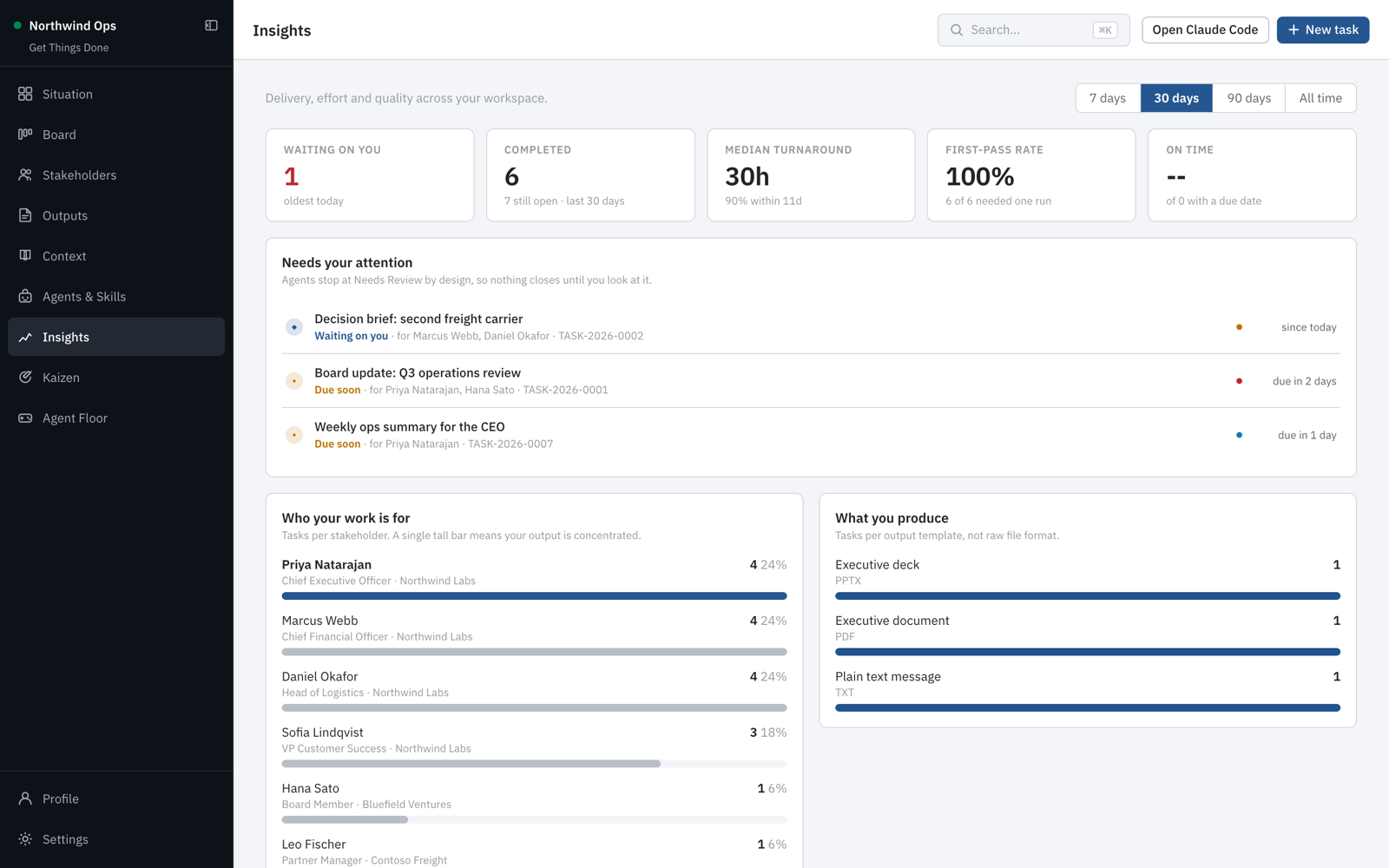Viewport: 1389px width, 868px height.
Task: Click Leo Fischer in the stakeholder list
Action: click(313, 844)
